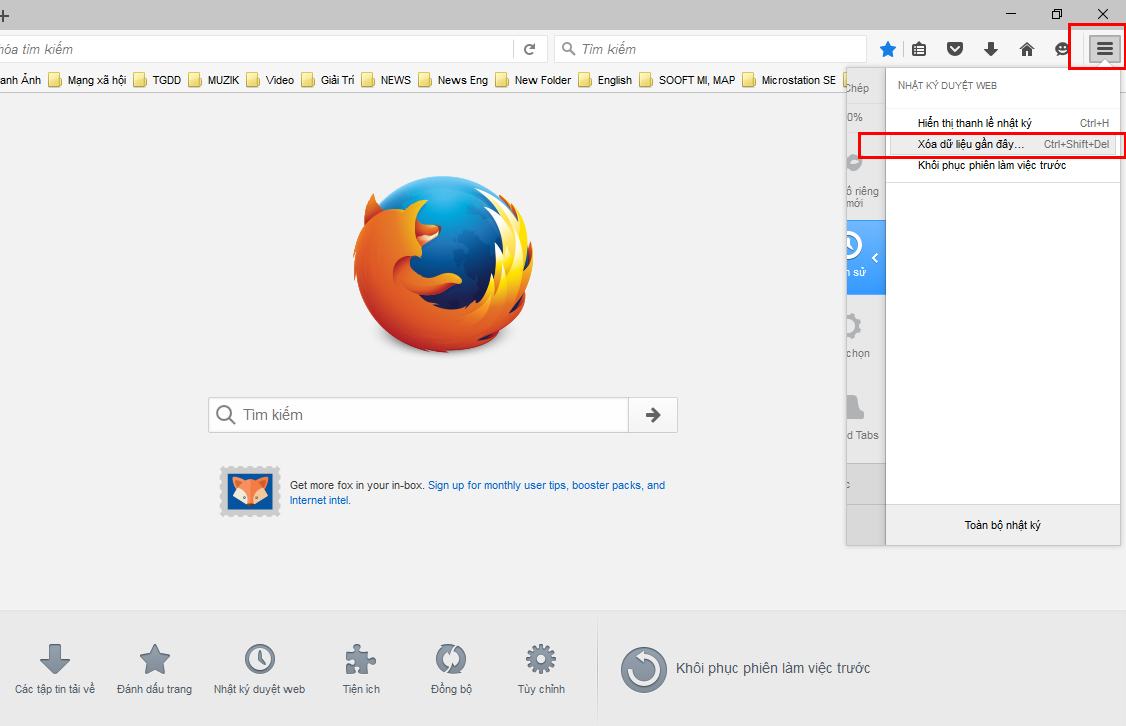Screen dimensions: 1126x726
Task: Open new tab with plus icon
Action: click(4, 14)
